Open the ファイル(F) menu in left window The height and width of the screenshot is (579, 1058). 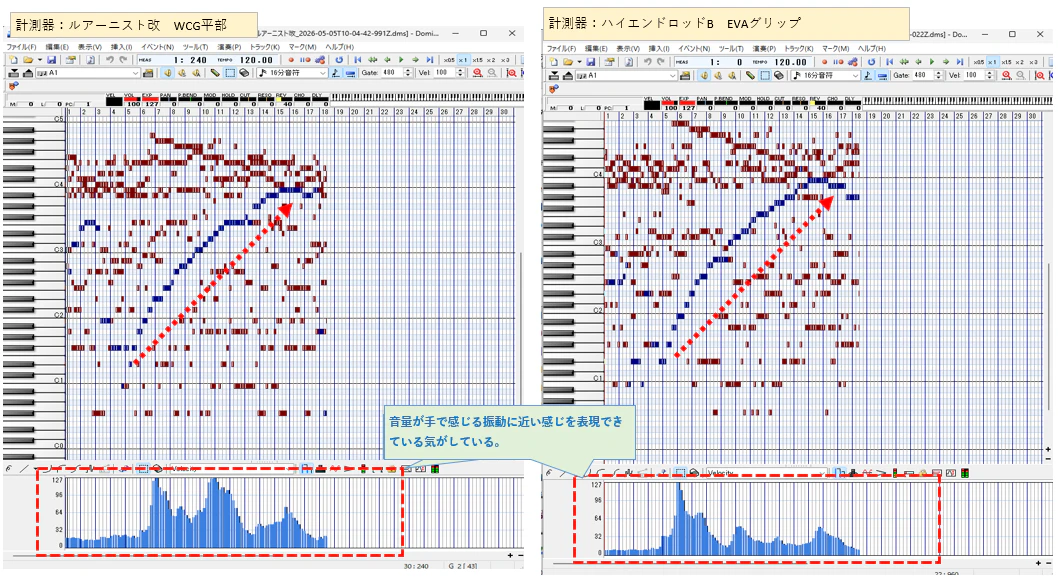21,47
